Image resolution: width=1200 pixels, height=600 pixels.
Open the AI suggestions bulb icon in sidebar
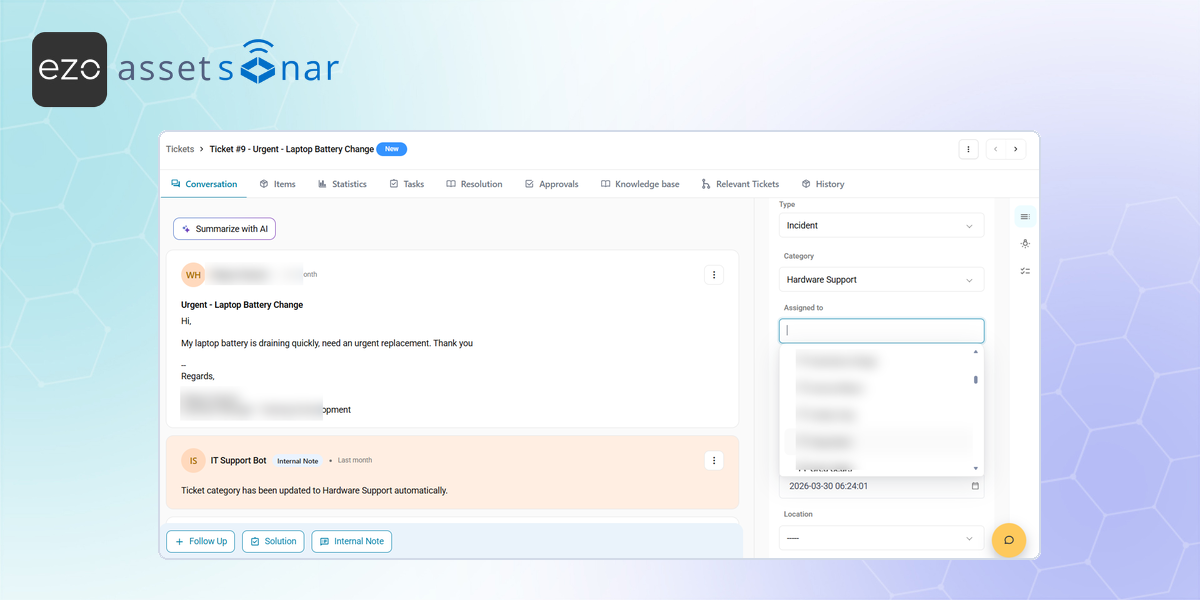(x=1025, y=244)
